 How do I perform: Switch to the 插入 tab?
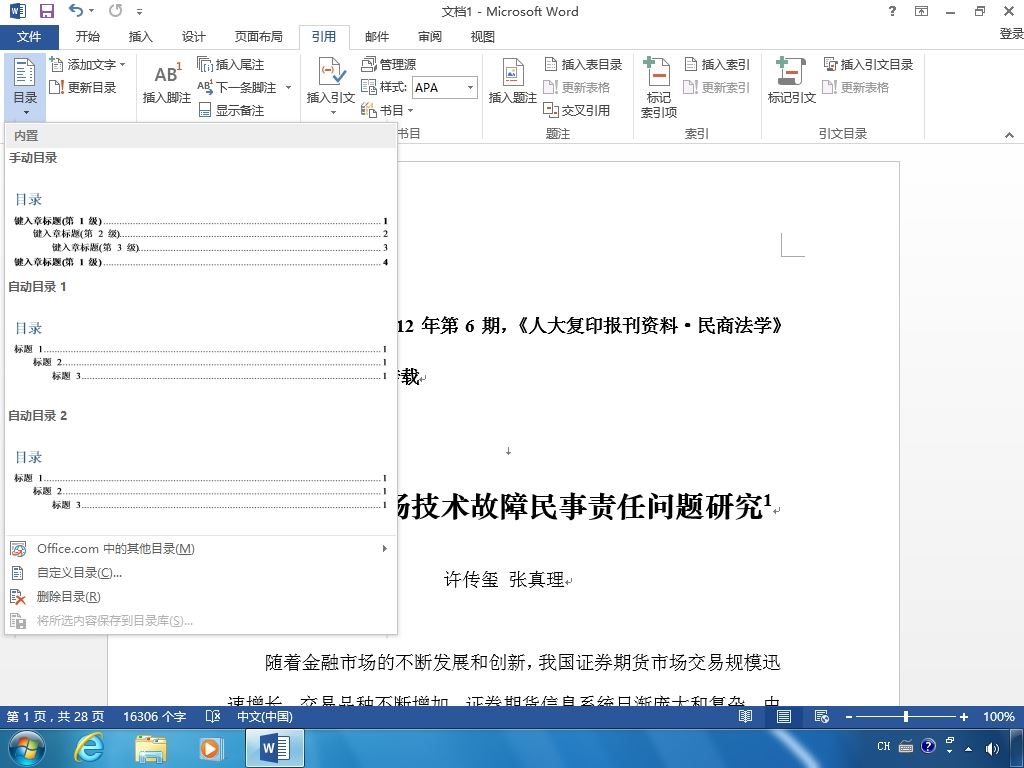(140, 37)
